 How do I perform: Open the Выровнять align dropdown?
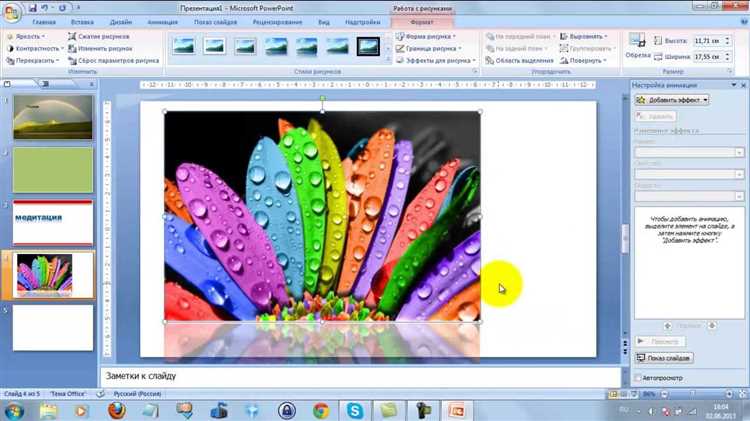click(584, 36)
